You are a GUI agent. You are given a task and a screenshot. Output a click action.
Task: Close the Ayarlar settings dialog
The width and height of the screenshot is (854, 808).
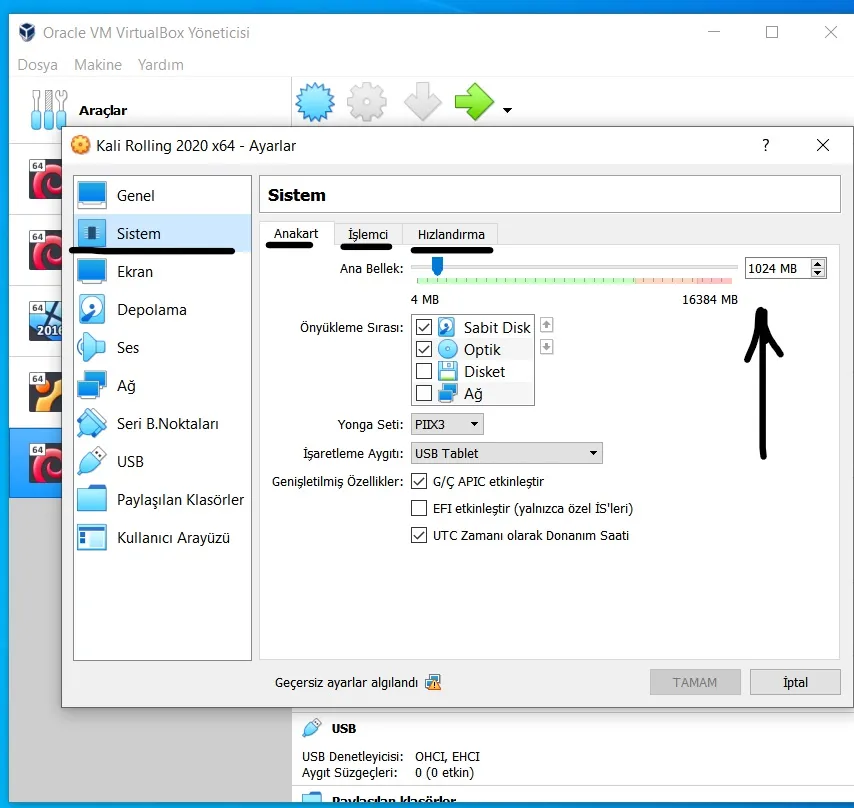[x=823, y=145]
